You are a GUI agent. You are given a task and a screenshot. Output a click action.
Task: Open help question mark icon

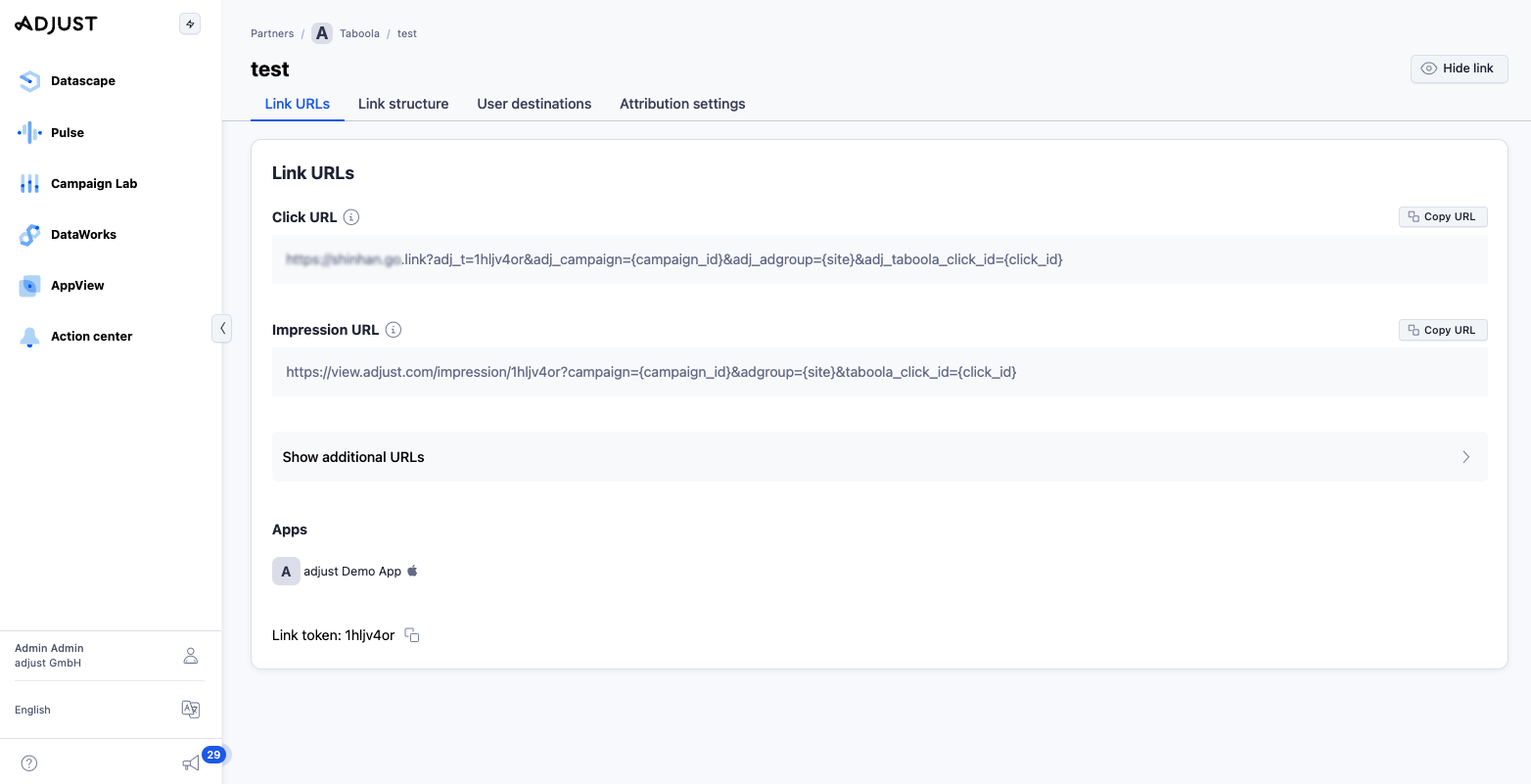(x=29, y=763)
